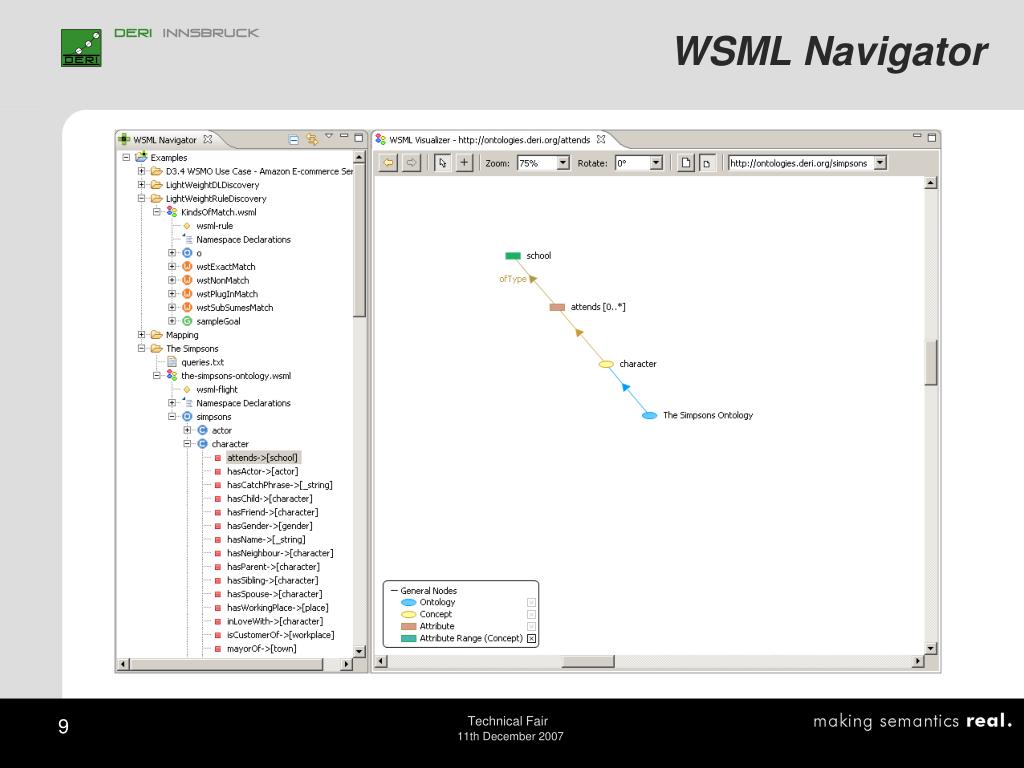This screenshot has width=1024, height=768.
Task: Collapse the LightWeightRuleDiscovery folder
Action: coord(141,199)
